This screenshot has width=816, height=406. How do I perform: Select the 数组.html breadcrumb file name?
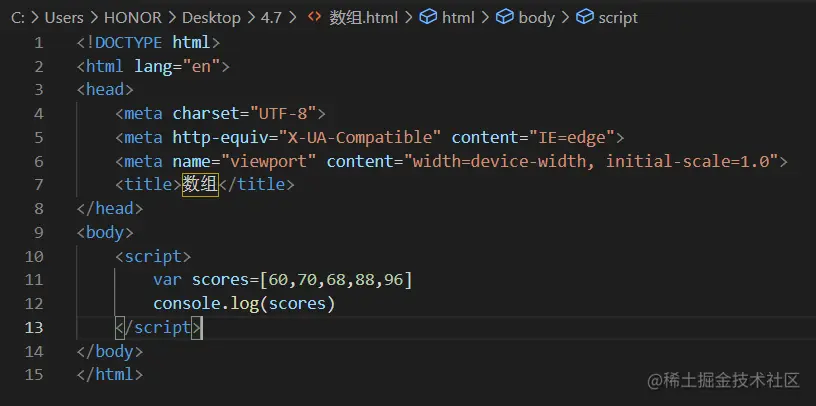click(364, 18)
